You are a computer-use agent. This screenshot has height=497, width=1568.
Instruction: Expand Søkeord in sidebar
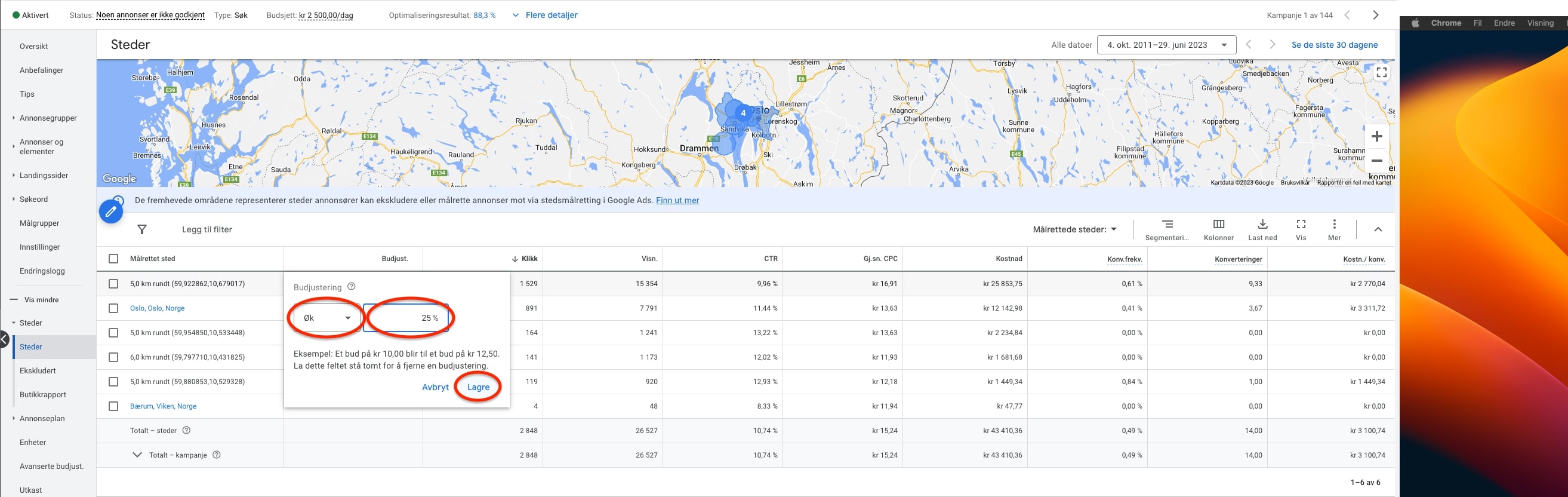(13, 199)
